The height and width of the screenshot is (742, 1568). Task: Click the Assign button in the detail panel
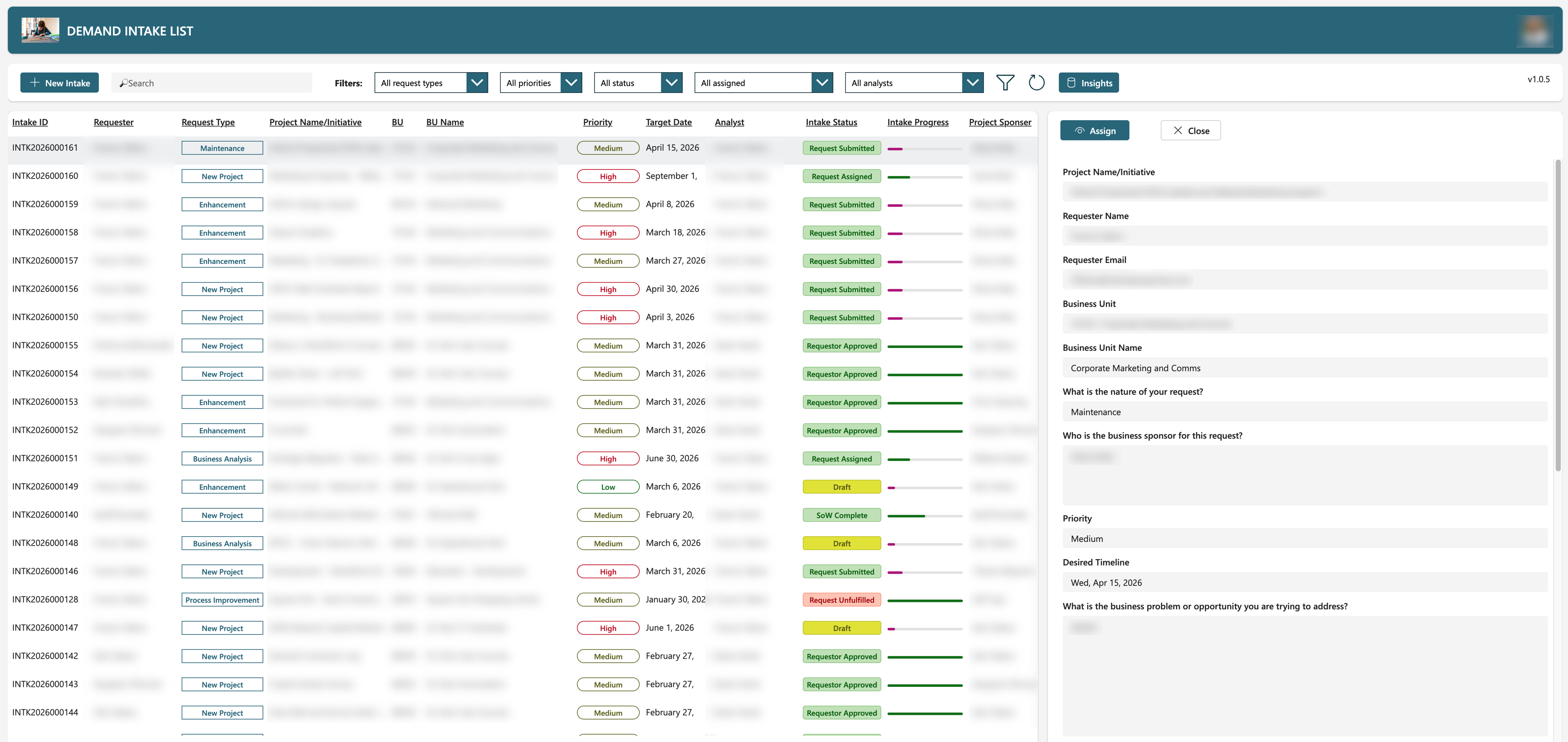(x=1094, y=130)
